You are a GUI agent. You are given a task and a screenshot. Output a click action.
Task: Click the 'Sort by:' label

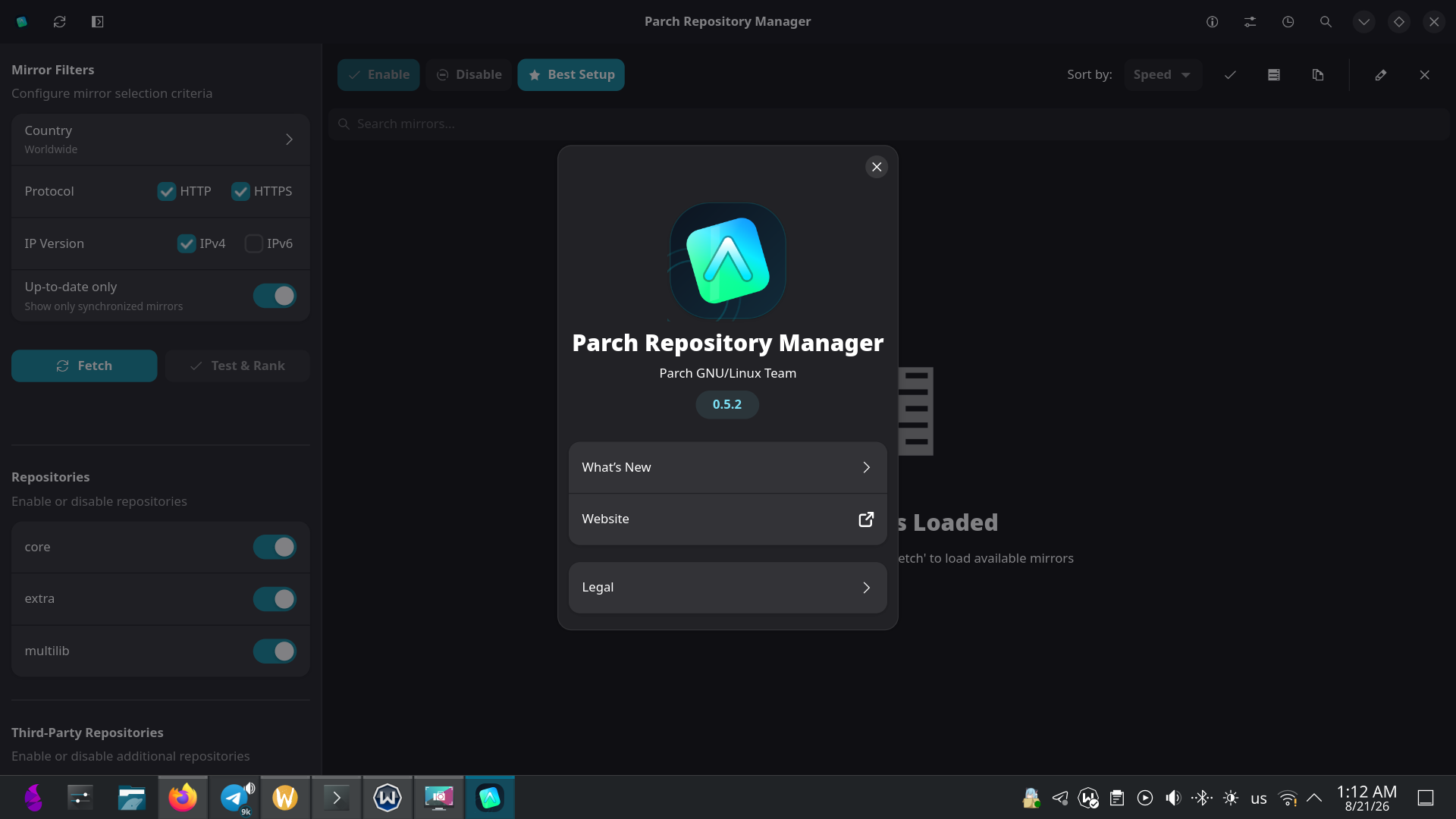point(1090,75)
